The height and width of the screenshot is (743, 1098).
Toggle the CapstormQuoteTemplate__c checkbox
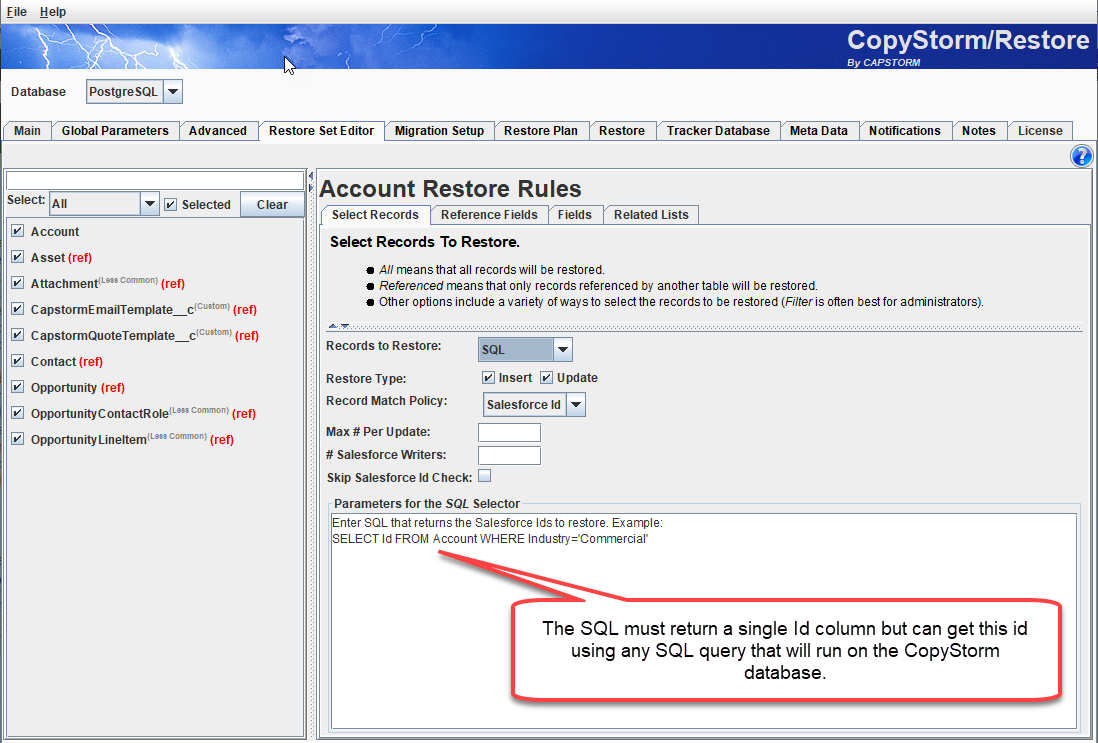(18, 334)
